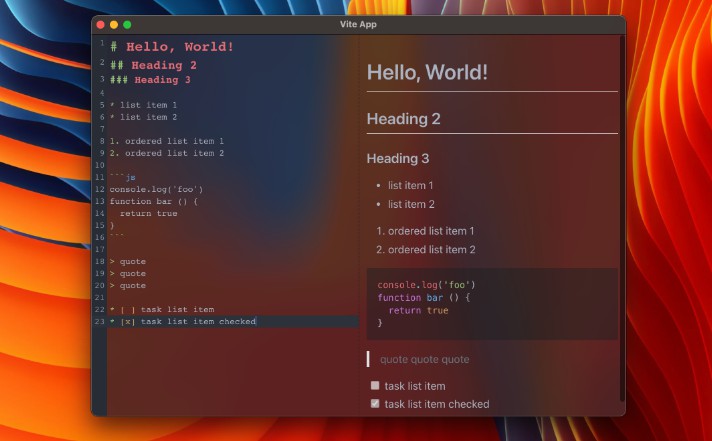Click the '# Hello, World!' line in editor
The height and width of the screenshot is (441, 712).
click(x=172, y=47)
